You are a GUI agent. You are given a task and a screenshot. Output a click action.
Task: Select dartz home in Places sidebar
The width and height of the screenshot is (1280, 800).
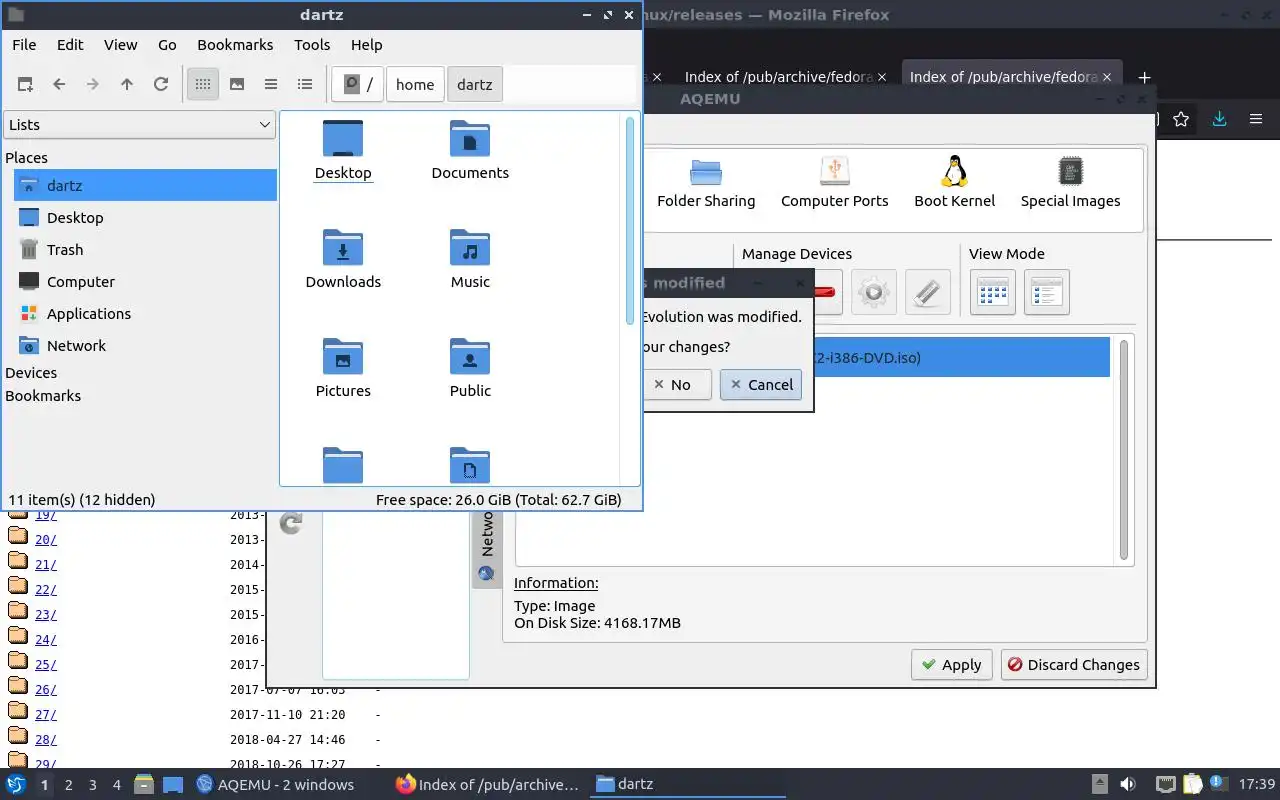pos(146,186)
